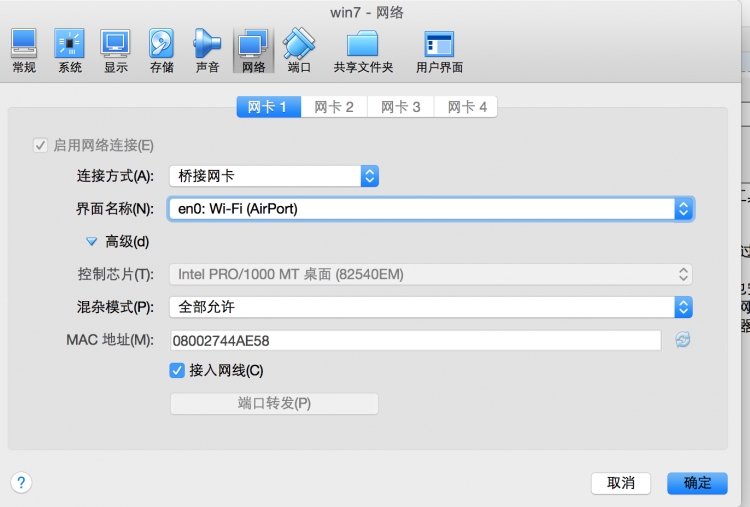Viewport: 750px width, 507px height.
Task: Click the 端口转发(P) button
Action: [274, 403]
